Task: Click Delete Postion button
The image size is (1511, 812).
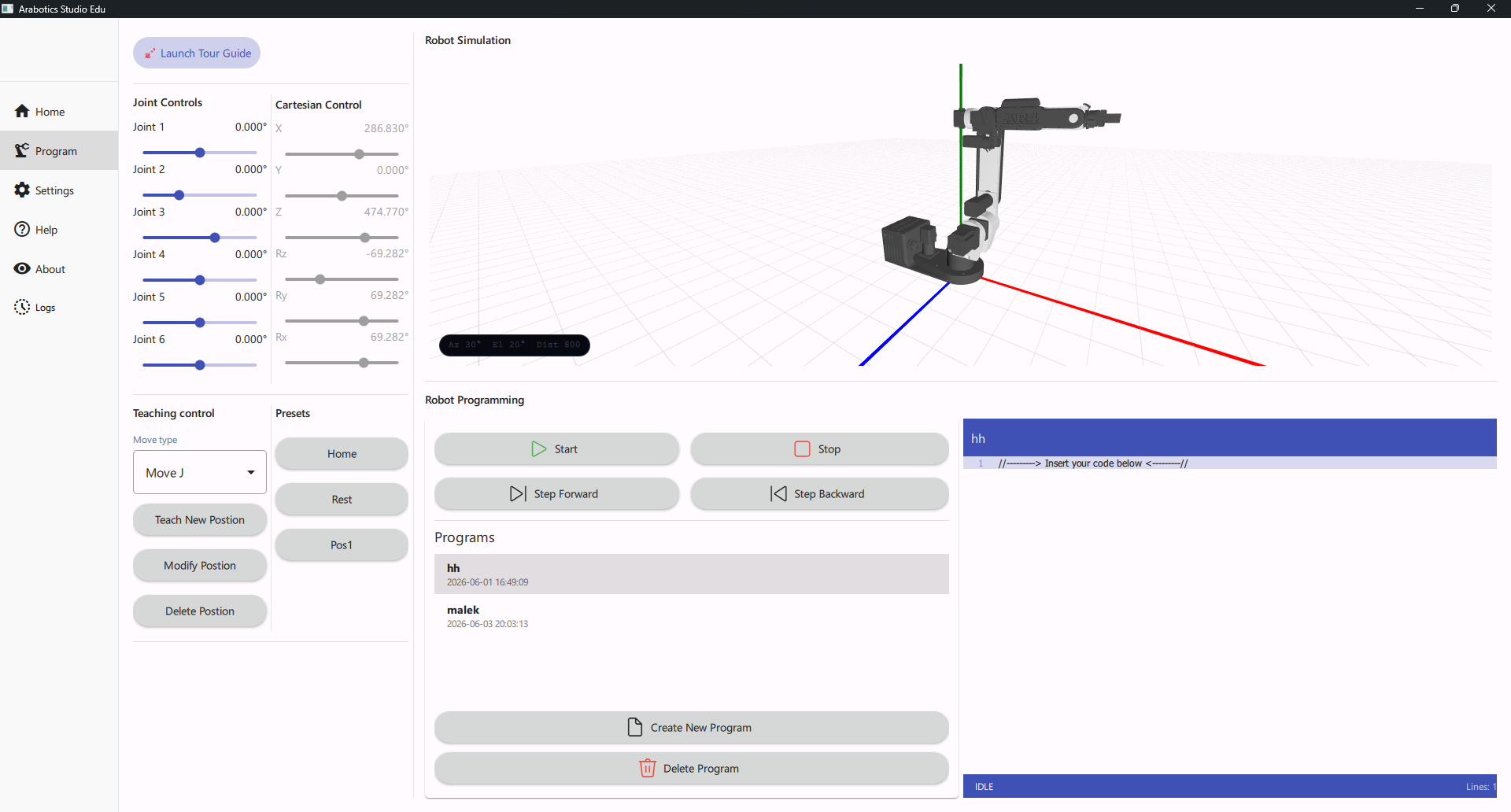Action: tap(200, 611)
